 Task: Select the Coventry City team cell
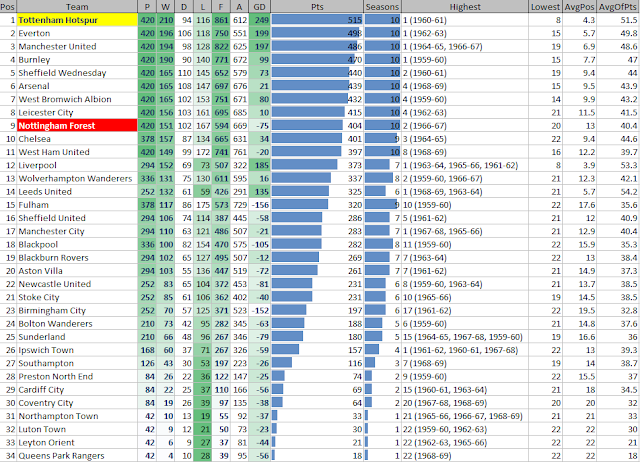[77, 402]
